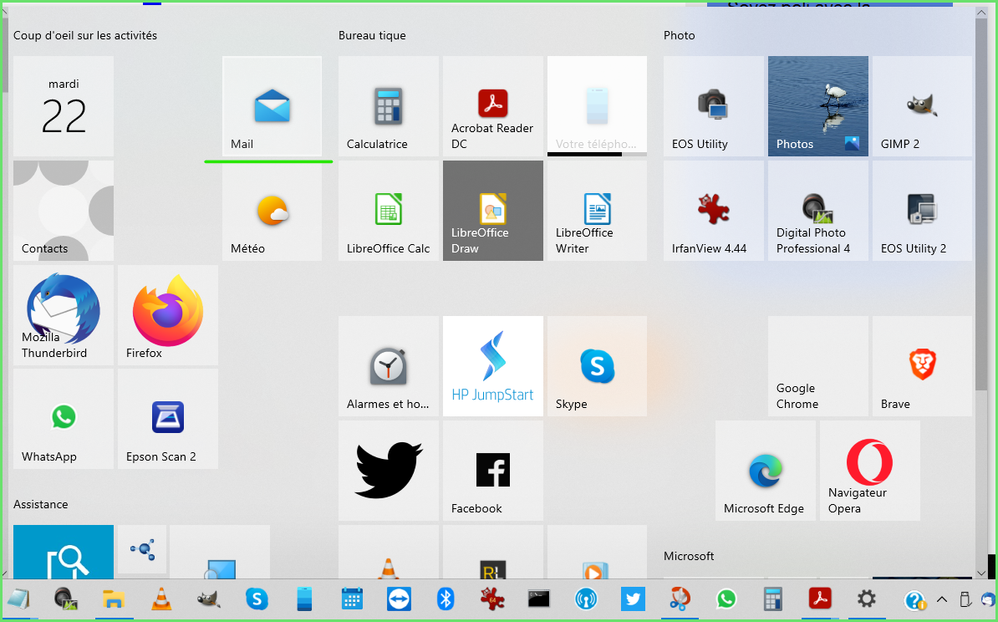Open Acrobat Reader DC tile

(x=492, y=106)
